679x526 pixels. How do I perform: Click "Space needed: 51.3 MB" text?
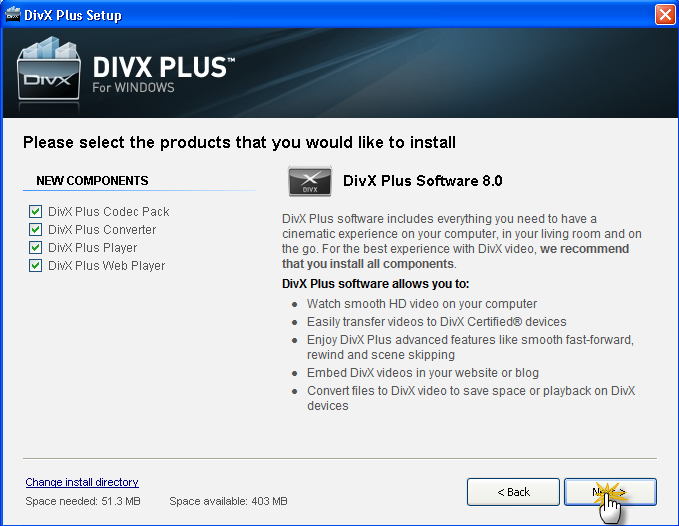[83, 501]
